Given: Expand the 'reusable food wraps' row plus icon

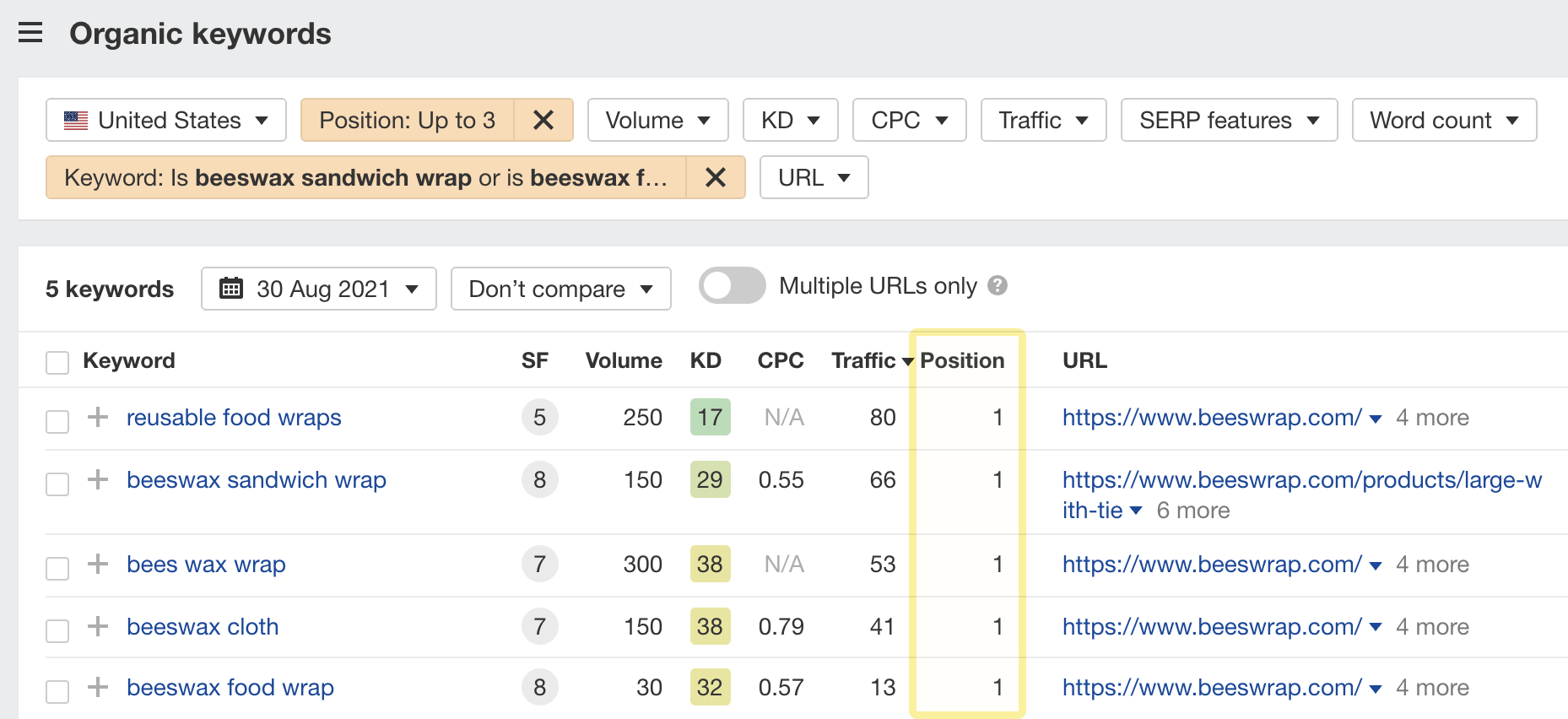Looking at the screenshot, I should tap(98, 417).
